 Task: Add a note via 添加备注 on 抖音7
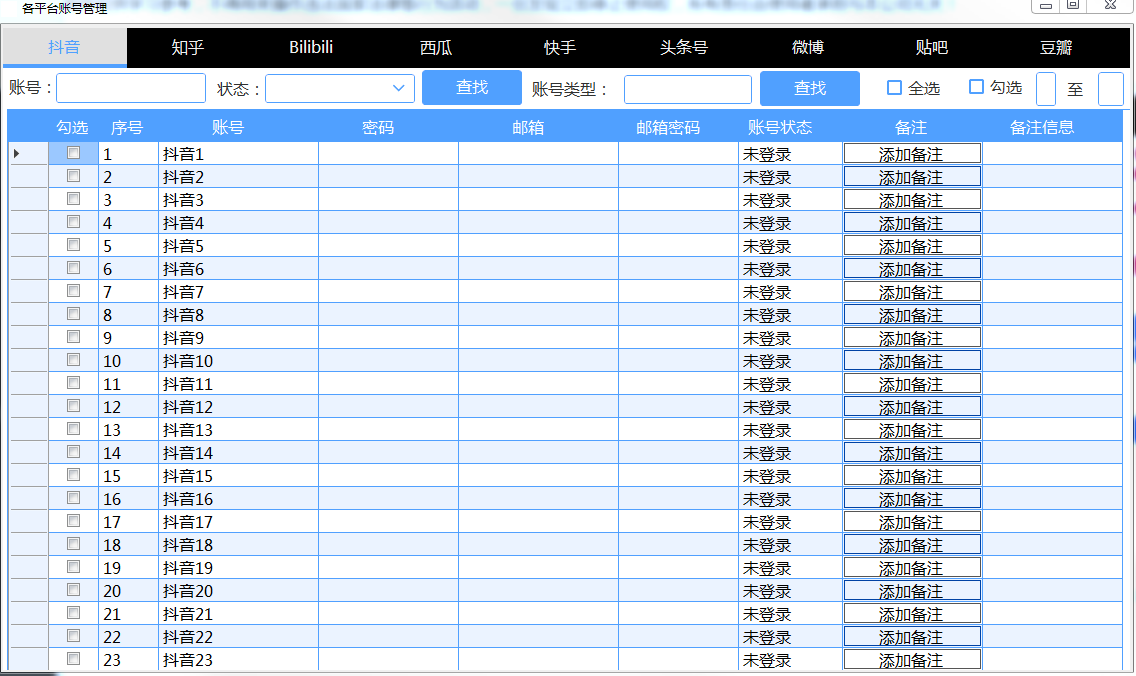pyautogui.click(x=912, y=291)
